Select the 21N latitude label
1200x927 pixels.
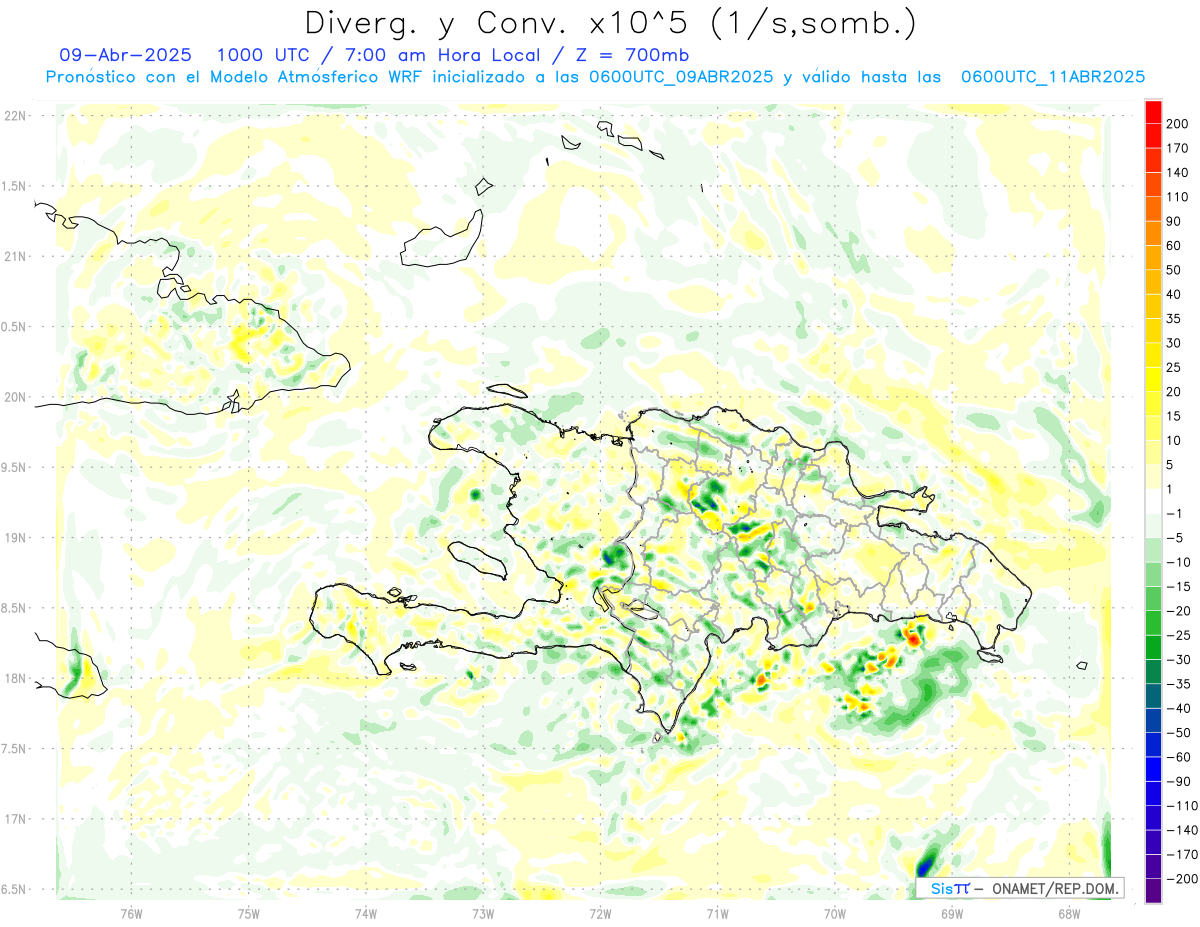coord(14,257)
